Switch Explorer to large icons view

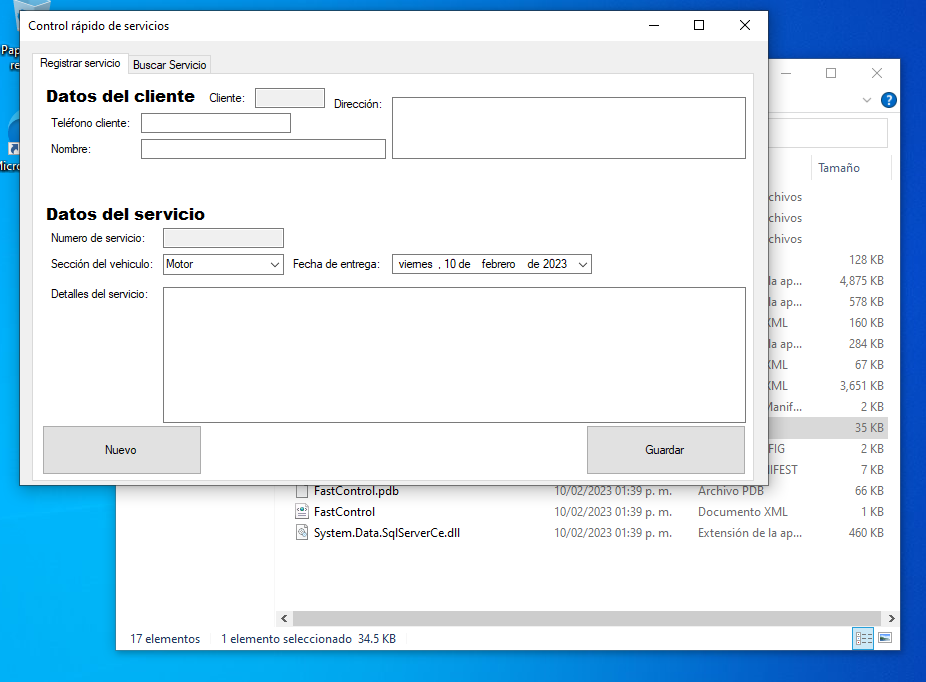coord(885,638)
